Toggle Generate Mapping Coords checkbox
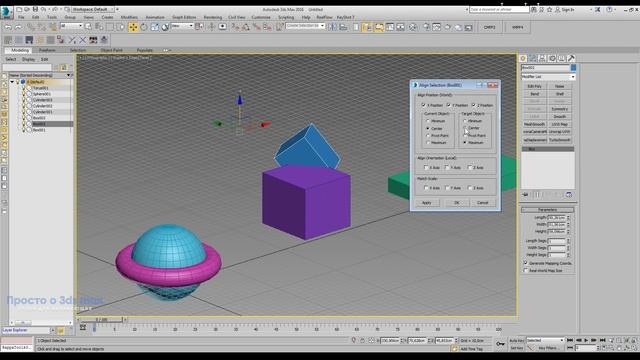The image size is (640, 360). click(x=526, y=263)
